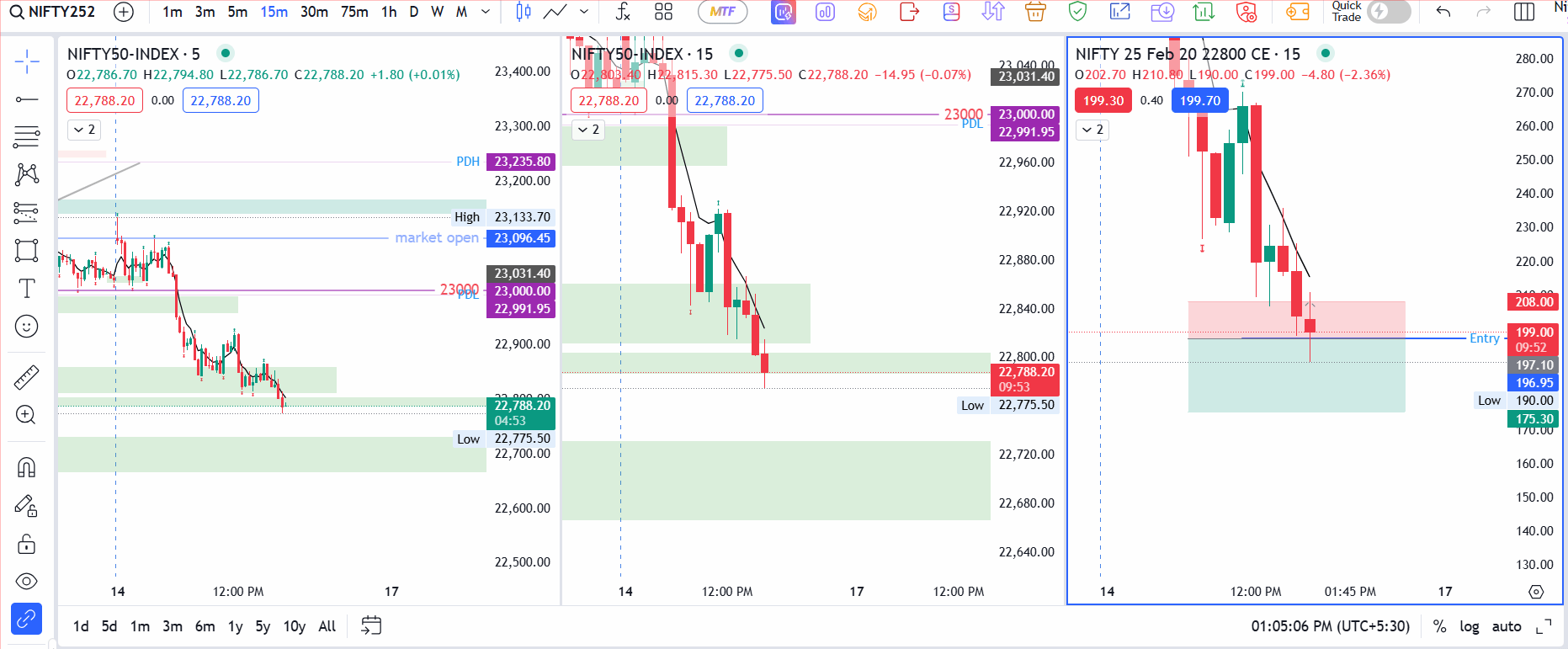Toggle hide all drawings eye icon

tap(27, 582)
